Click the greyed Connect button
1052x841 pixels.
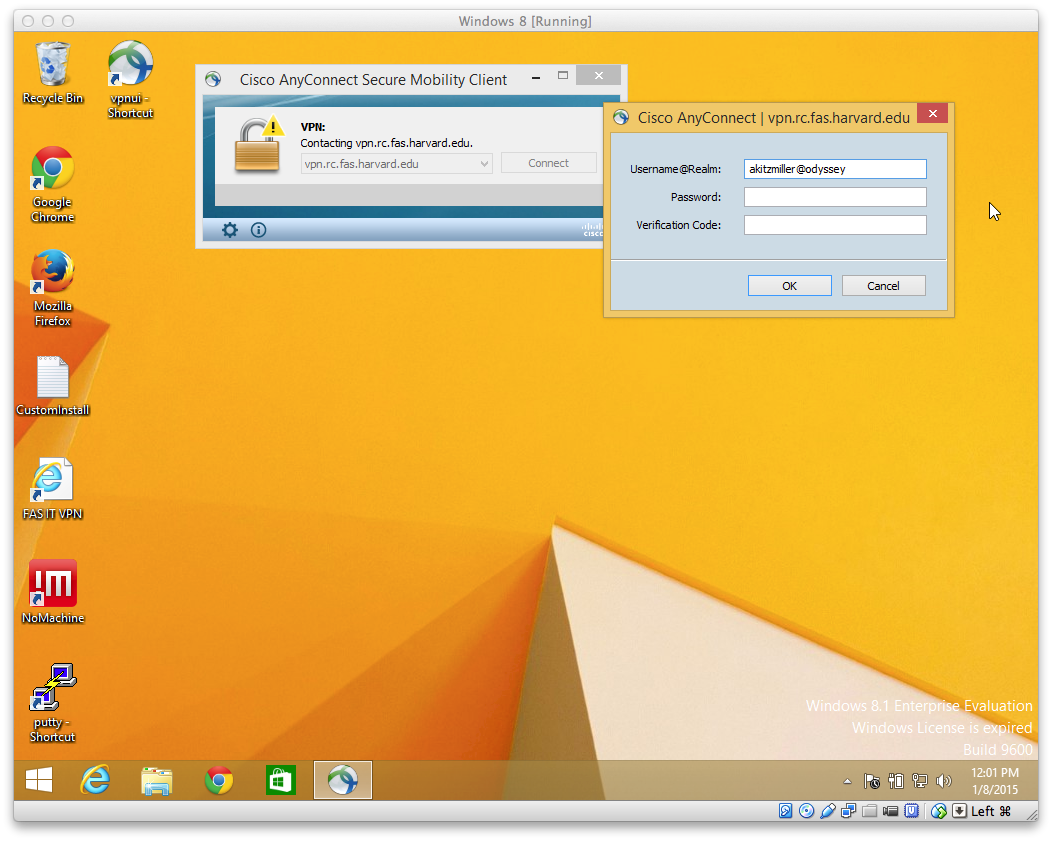click(x=548, y=163)
